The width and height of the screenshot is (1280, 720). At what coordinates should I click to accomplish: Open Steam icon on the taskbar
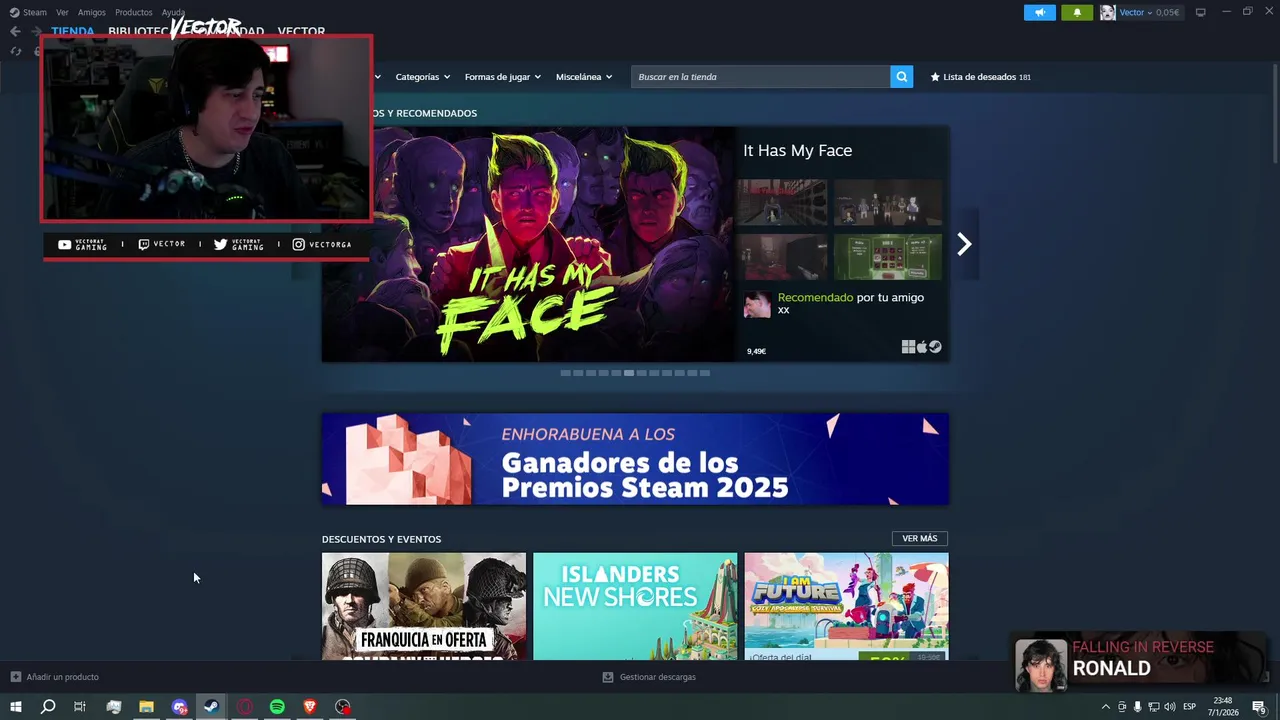pos(211,707)
